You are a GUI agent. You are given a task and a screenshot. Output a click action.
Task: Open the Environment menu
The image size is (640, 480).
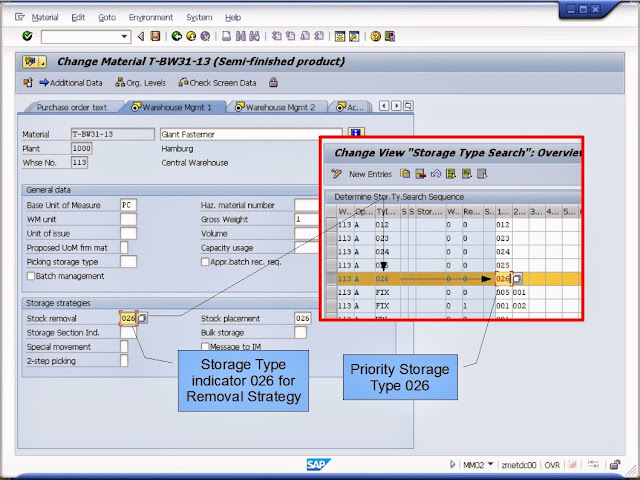(151, 17)
